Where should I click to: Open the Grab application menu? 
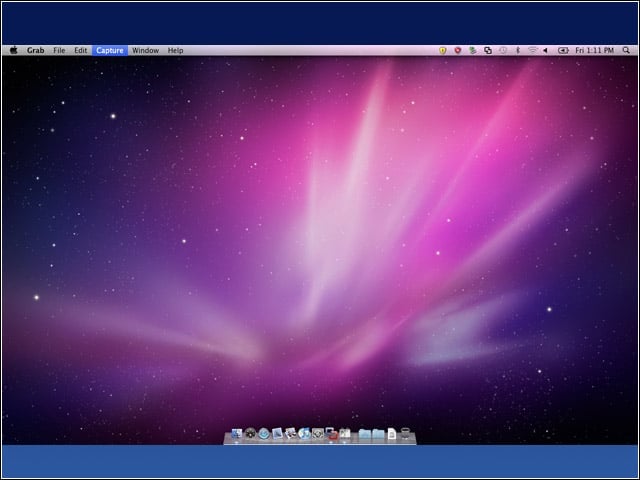tap(36, 50)
